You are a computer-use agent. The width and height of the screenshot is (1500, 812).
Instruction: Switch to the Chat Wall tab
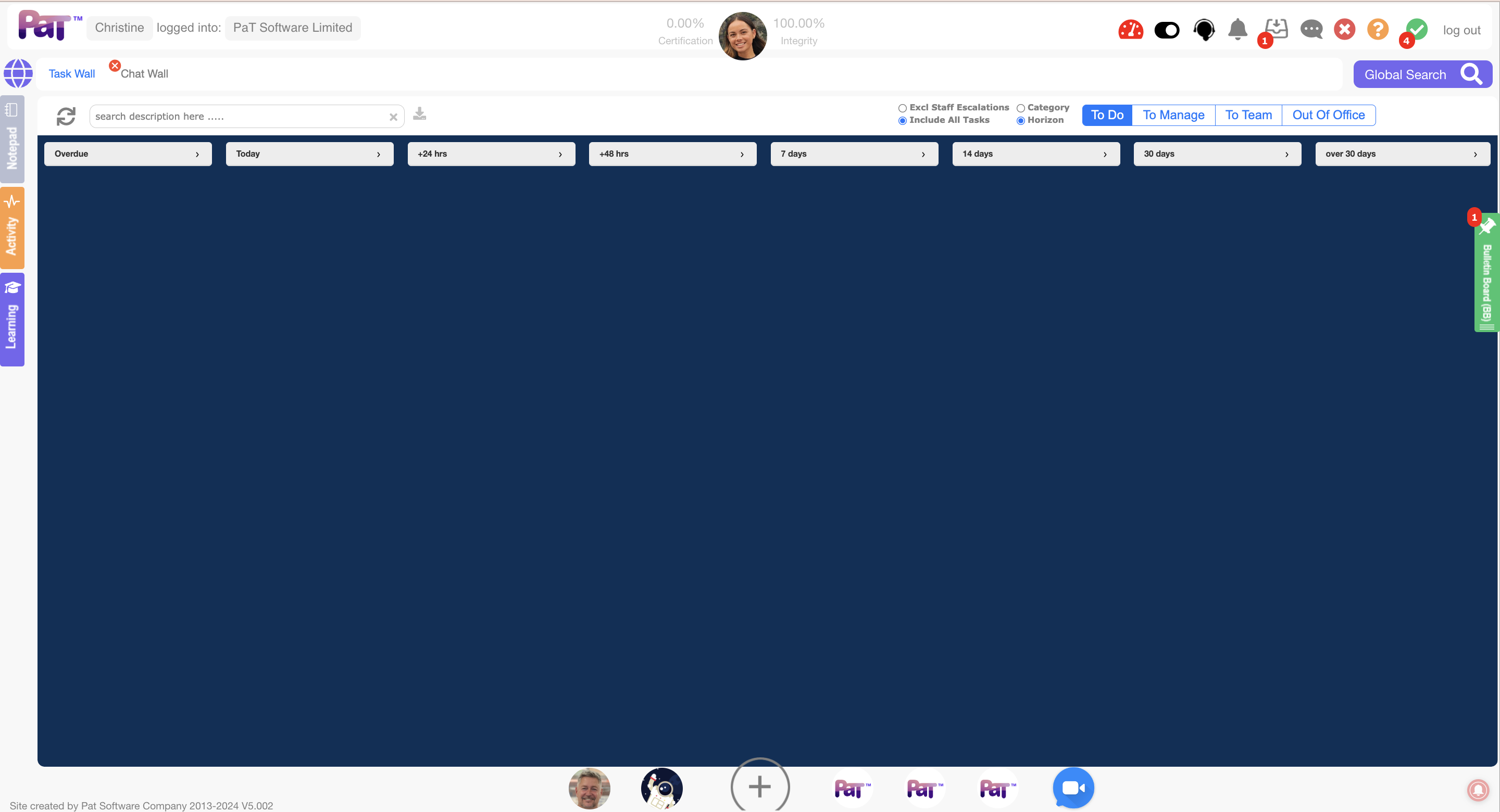[144, 74]
